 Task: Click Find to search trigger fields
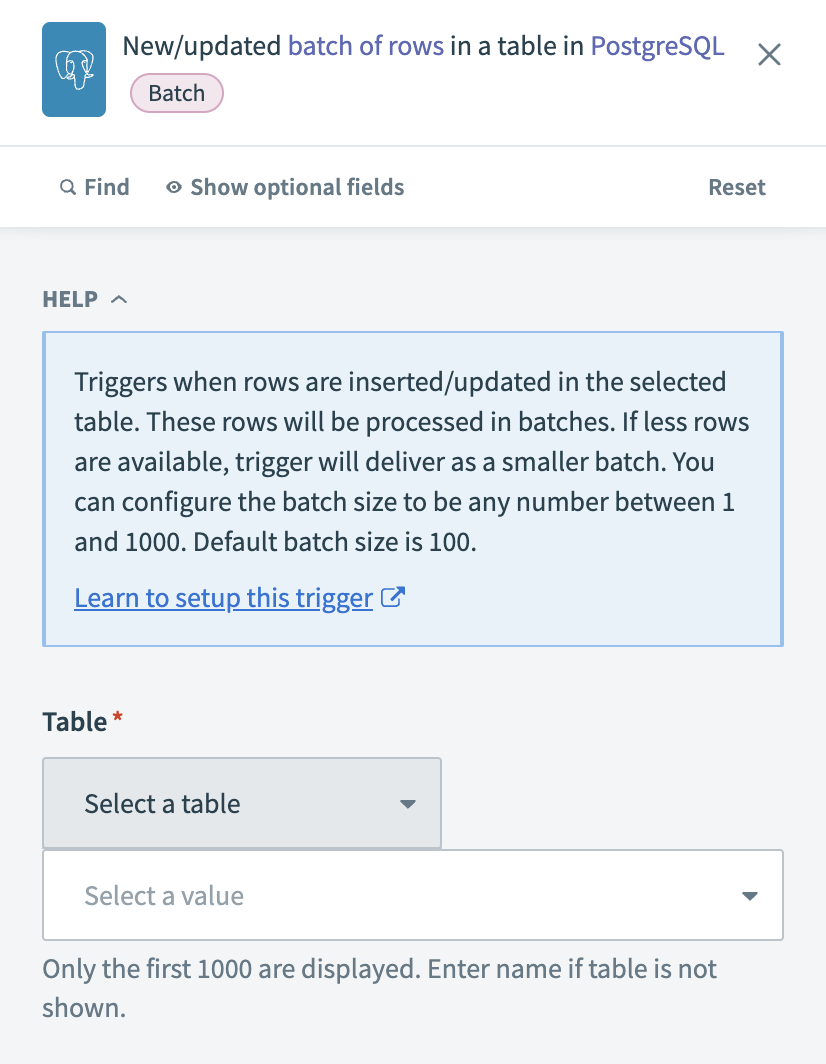click(x=95, y=187)
